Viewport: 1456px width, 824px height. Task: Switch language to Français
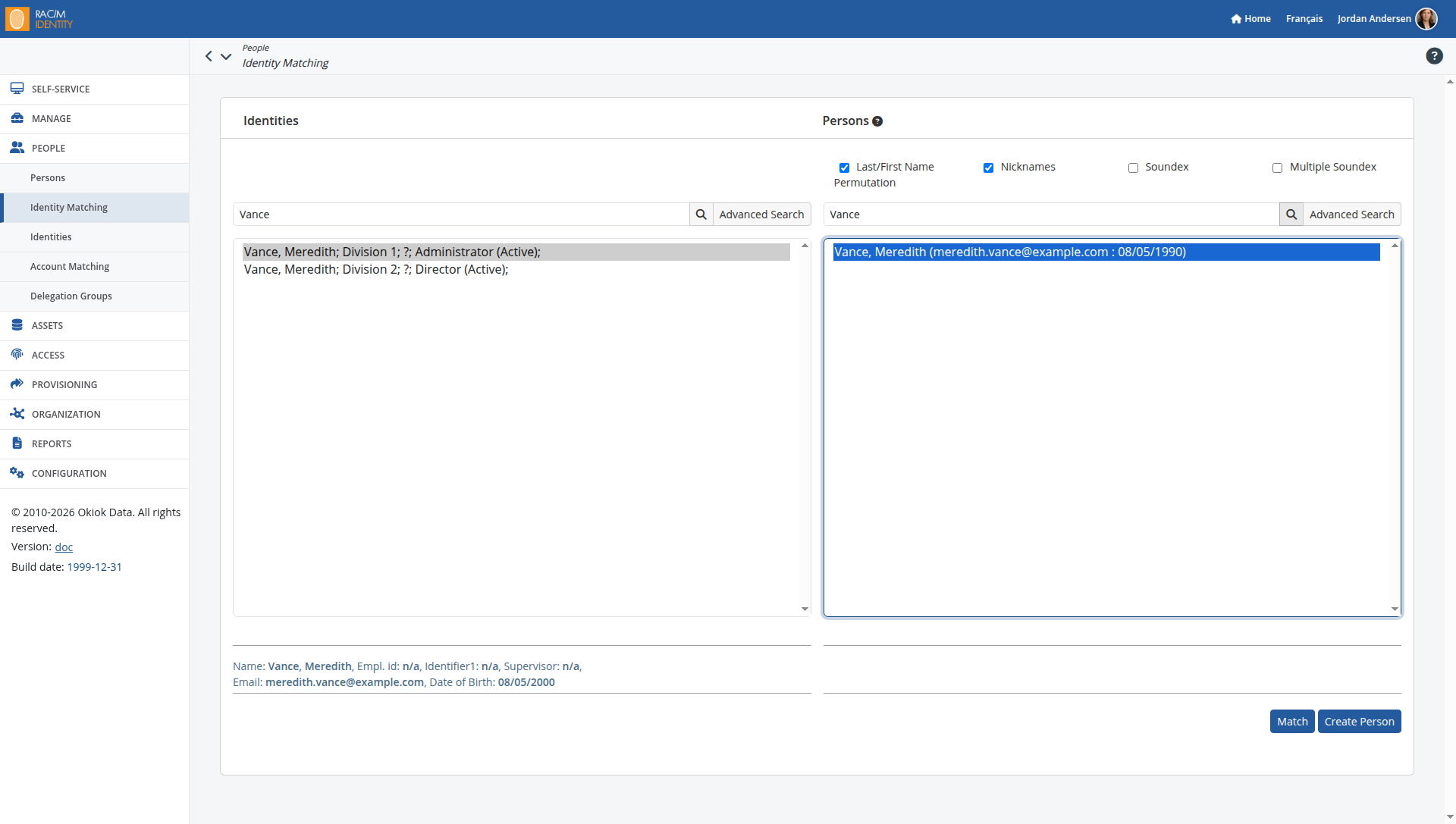coord(1304,19)
